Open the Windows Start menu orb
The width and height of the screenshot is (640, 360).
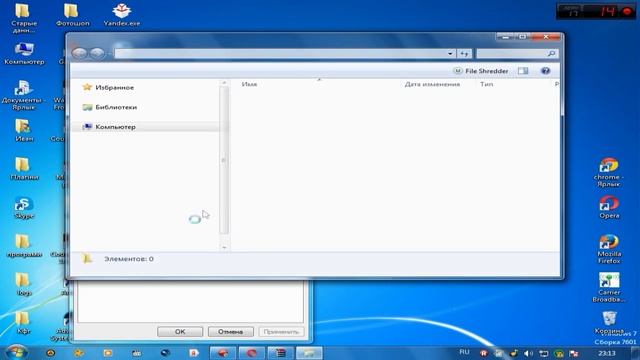[x=16, y=352]
